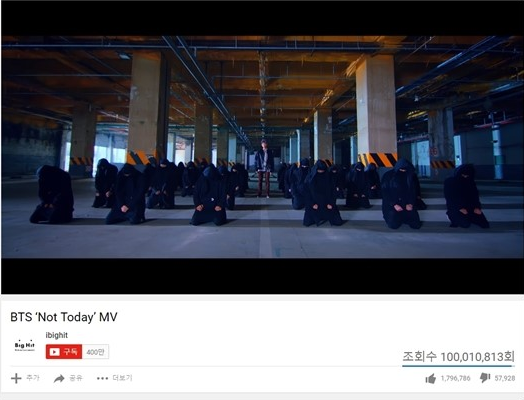Expand the 더보기 more menu
Viewport: 524px width, 400px height.
(x=122, y=378)
